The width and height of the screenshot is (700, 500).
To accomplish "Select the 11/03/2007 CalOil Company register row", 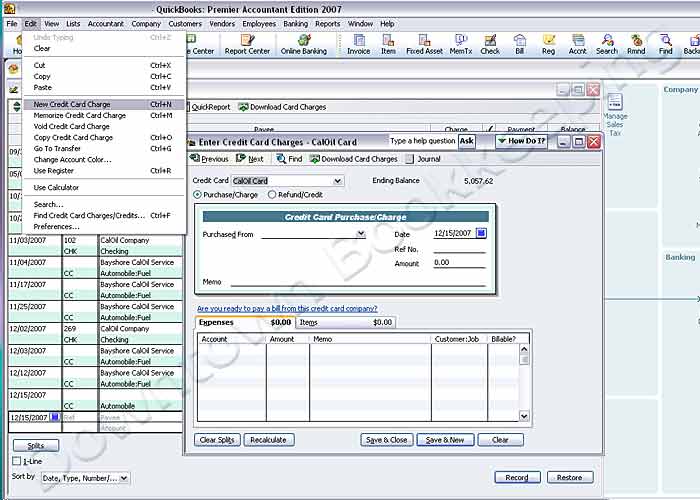I will (96, 246).
